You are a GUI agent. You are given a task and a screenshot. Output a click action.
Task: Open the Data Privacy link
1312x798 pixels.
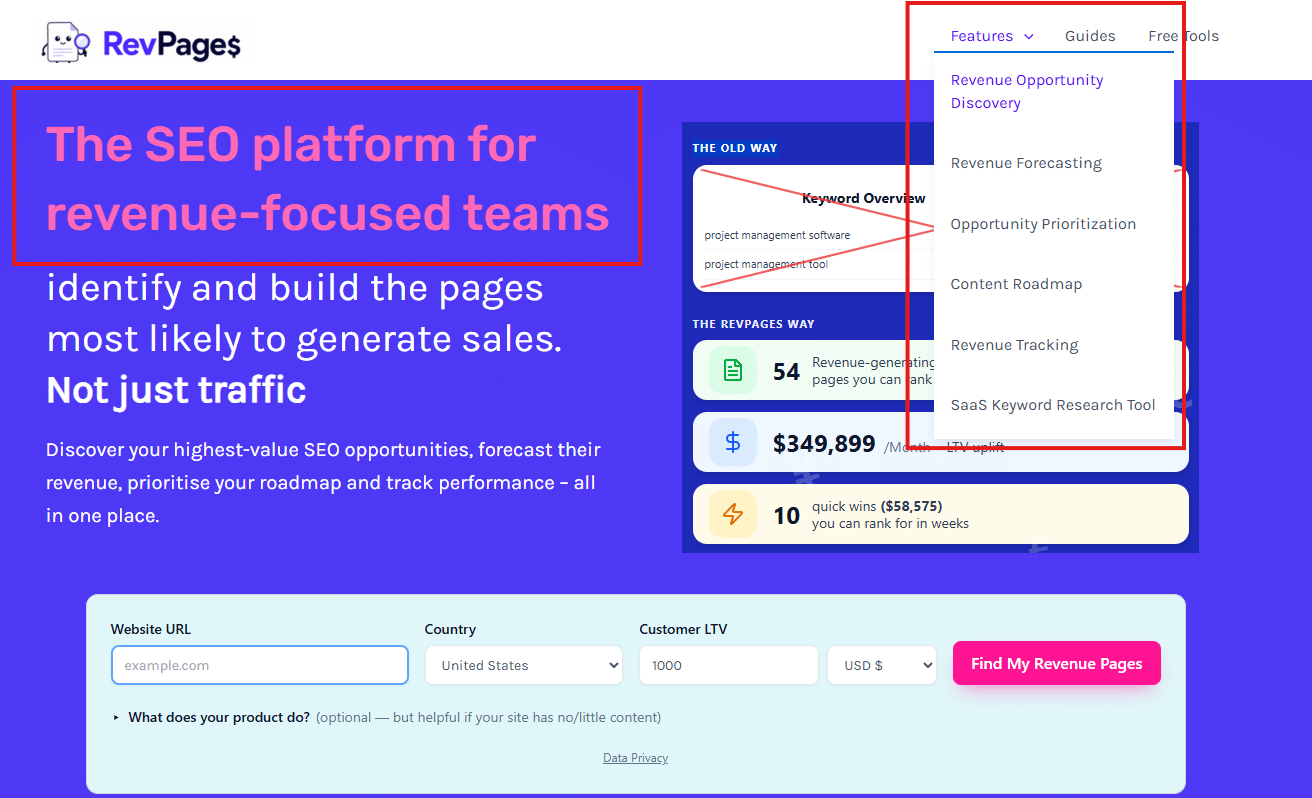635,758
